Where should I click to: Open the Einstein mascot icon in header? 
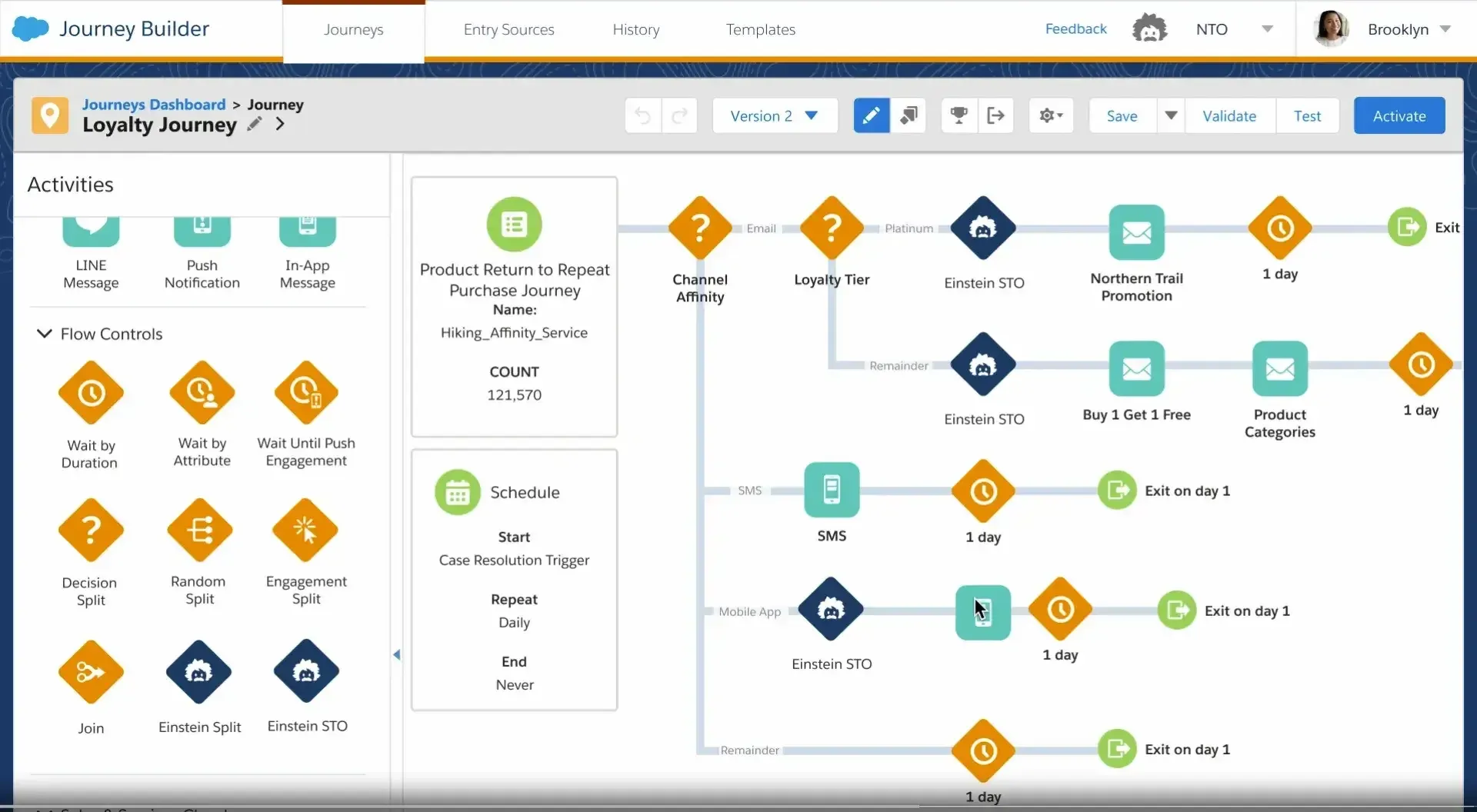pos(1149,28)
